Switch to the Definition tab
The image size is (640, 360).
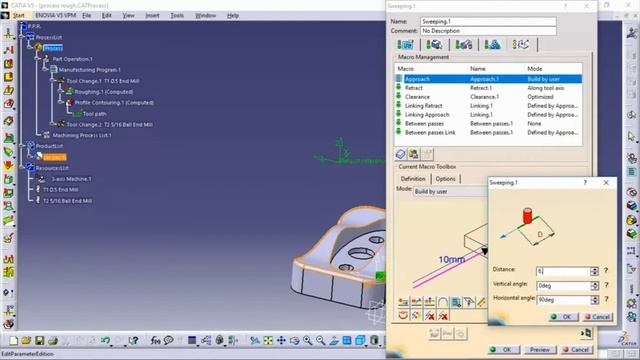point(413,179)
